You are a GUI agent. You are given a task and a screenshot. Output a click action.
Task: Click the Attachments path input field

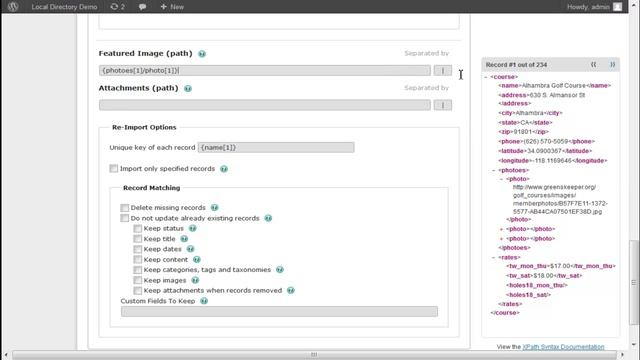coord(264,105)
